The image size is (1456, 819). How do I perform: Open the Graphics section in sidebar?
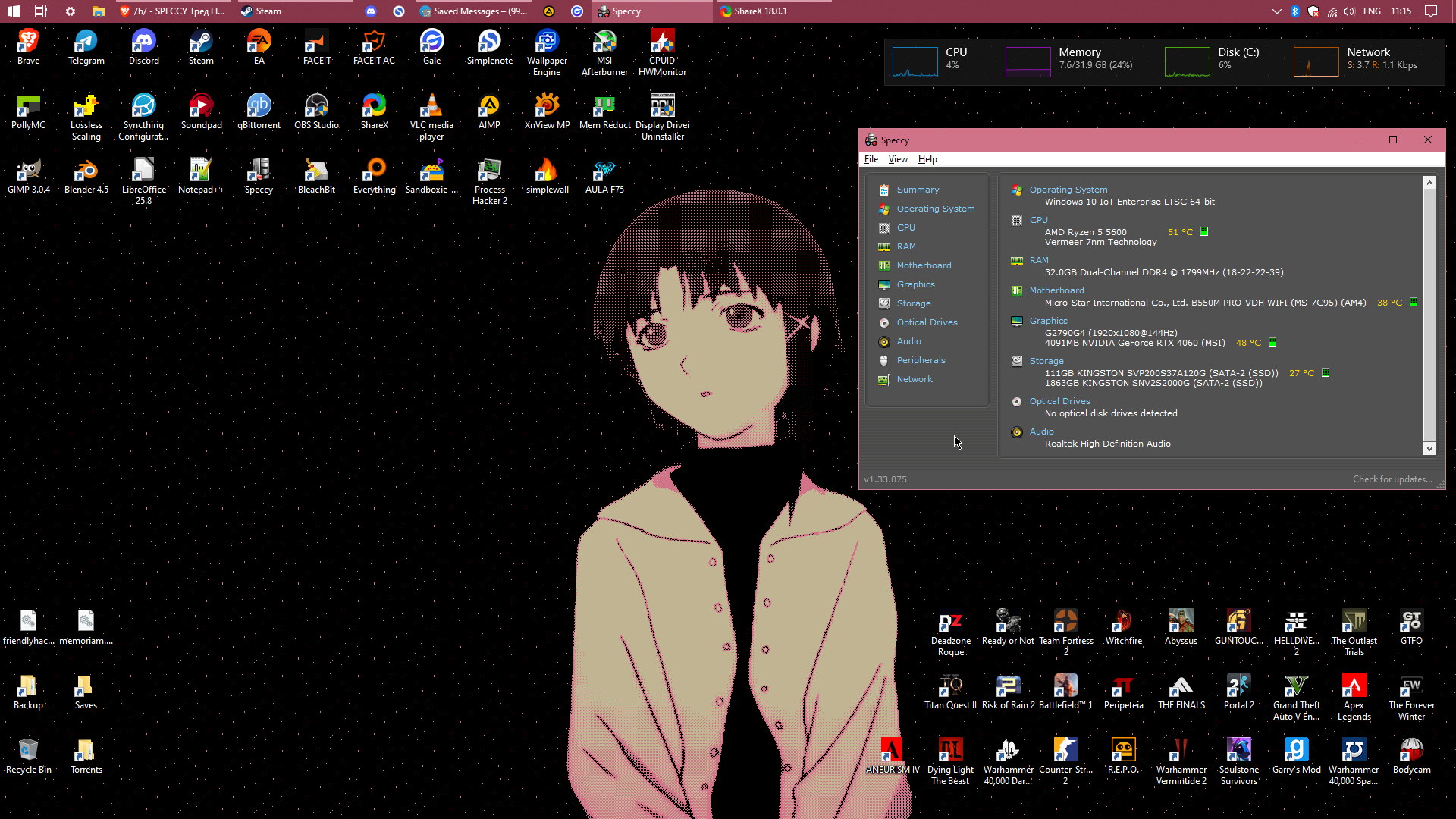[915, 284]
